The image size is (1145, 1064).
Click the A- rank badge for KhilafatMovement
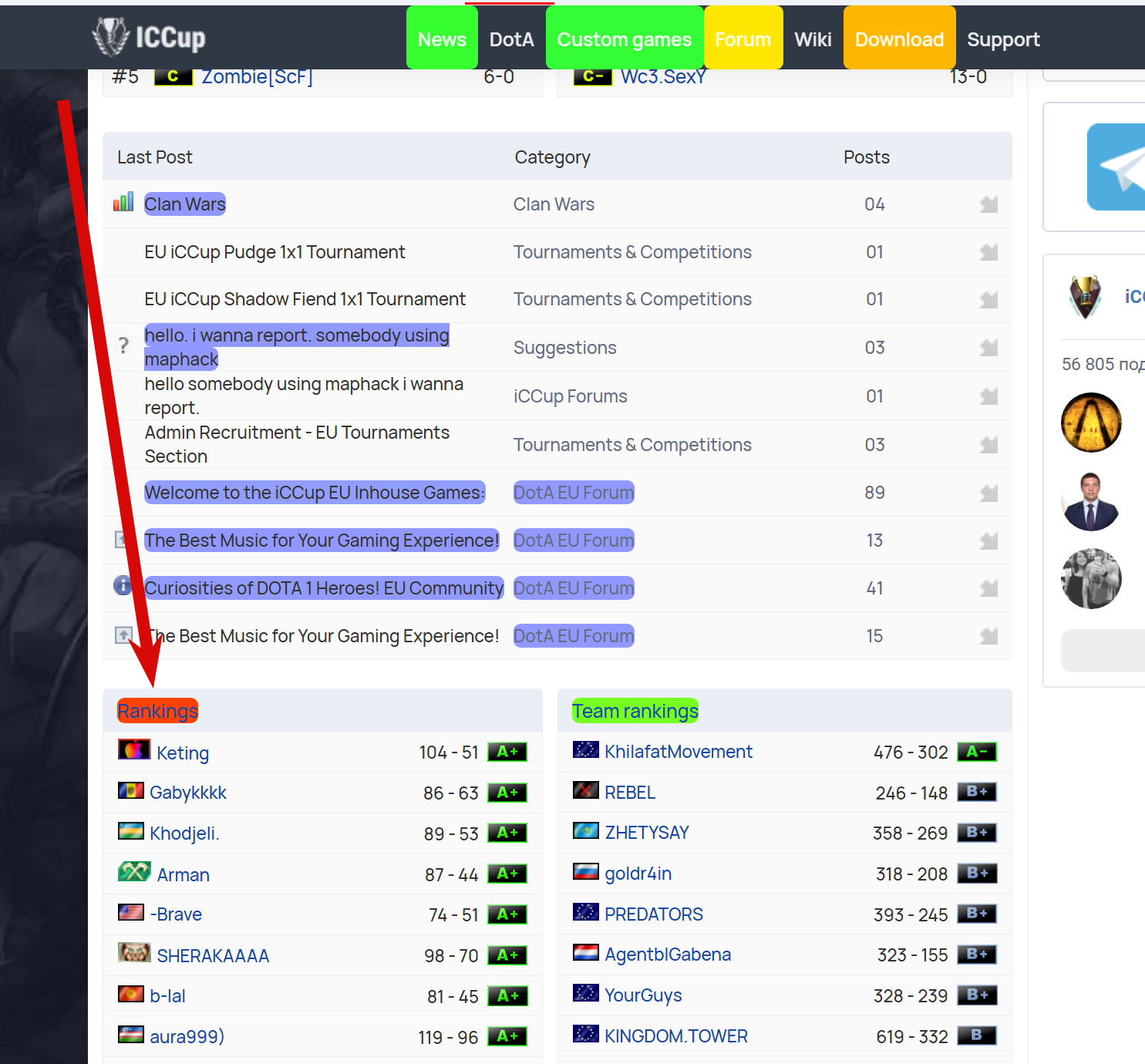point(977,752)
